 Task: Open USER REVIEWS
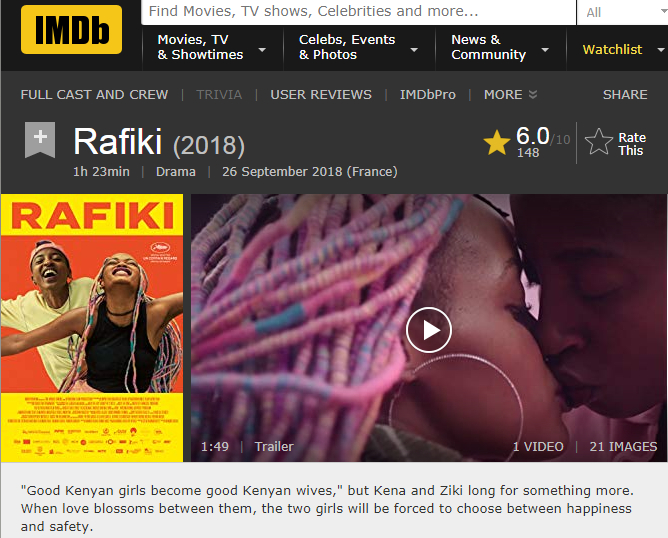(x=321, y=95)
